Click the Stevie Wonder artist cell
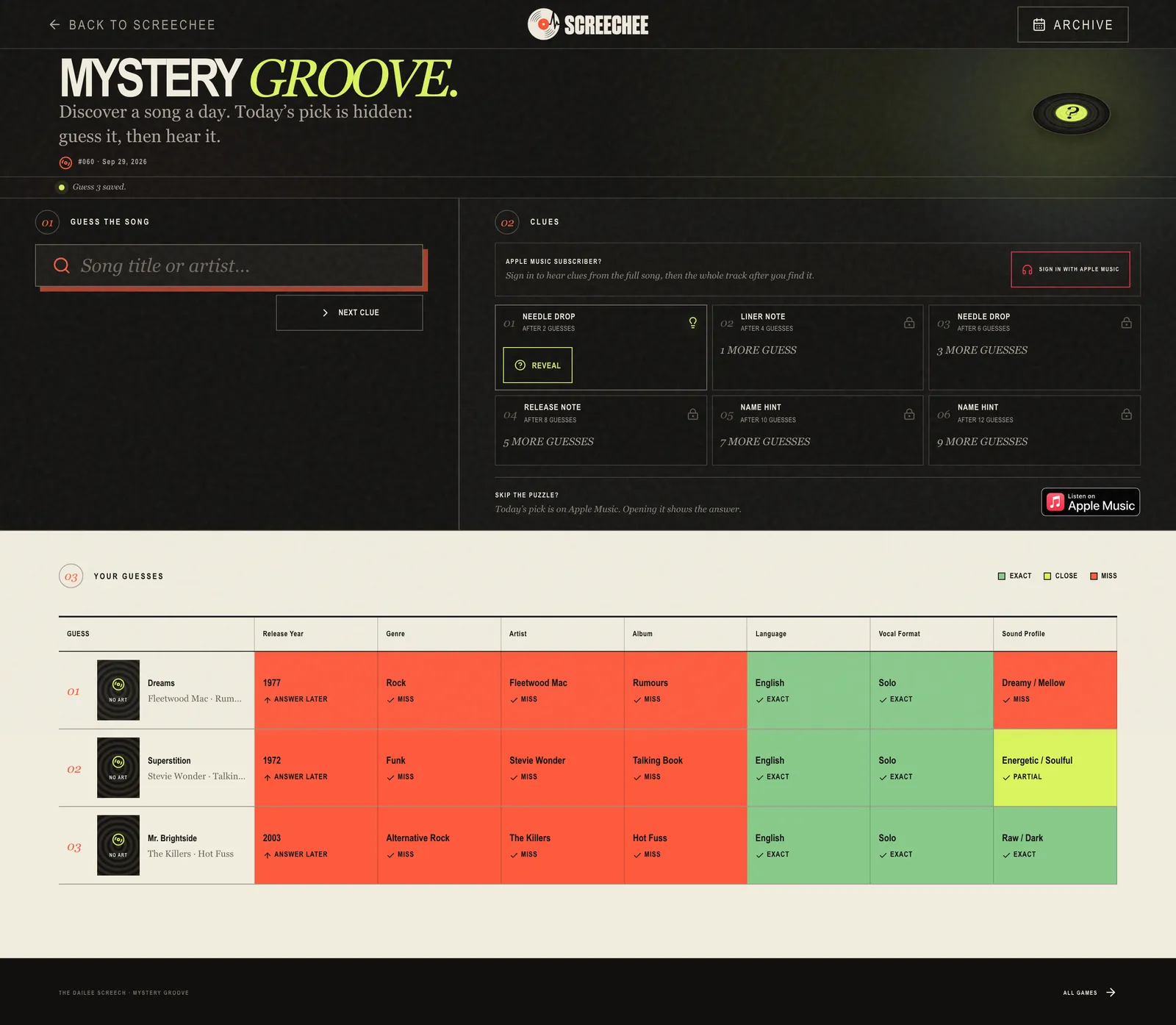Image resolution: width=1176 pixels, height=1025 pixels. (563, 768)
